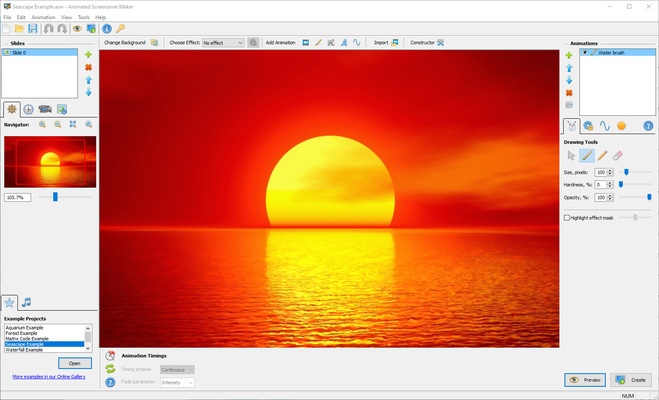659x400 pixels.
Task: Click the Import icon in the toolbar
Action: click(395, 42)
